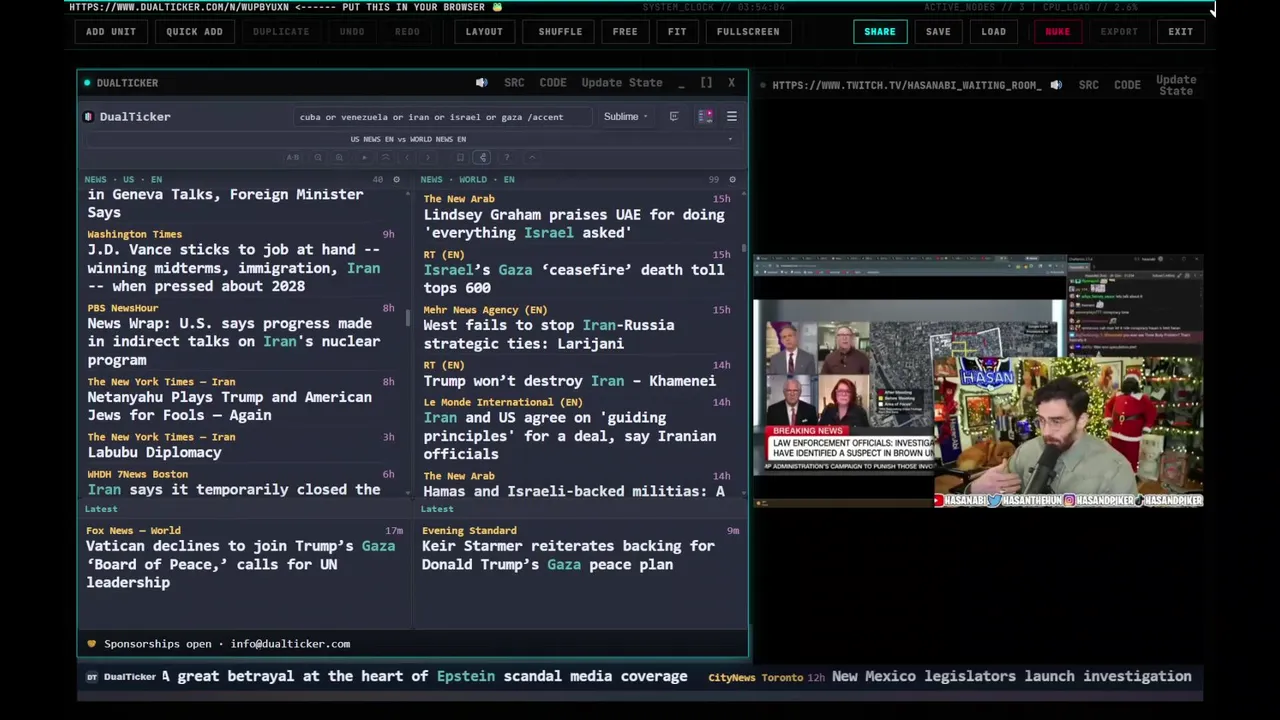Click ADD UNIT in top toolbar
The height and width of the screenshot is (720, 1280).
tap(111, 32)
